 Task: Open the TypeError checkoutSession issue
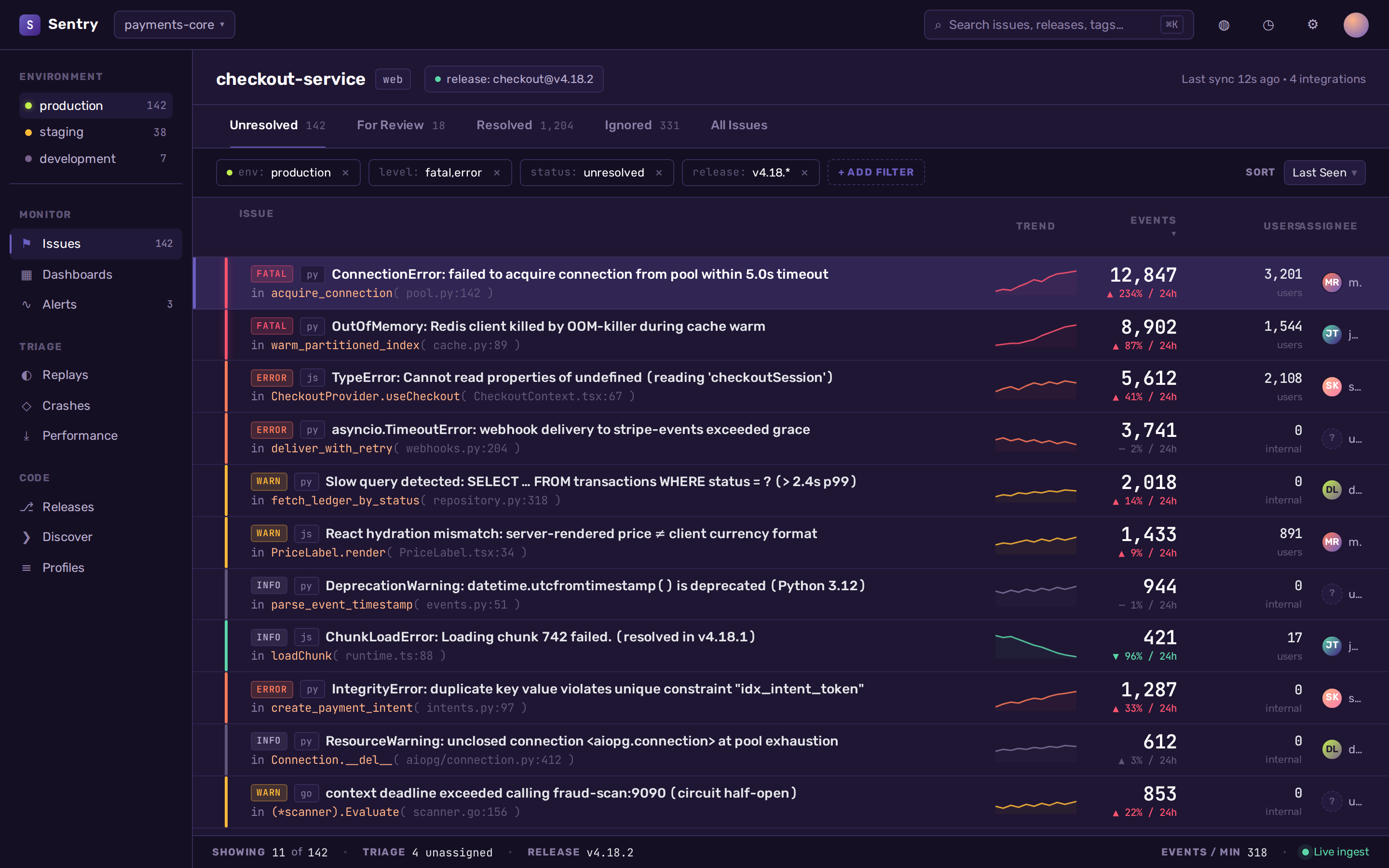click(582, 377)
